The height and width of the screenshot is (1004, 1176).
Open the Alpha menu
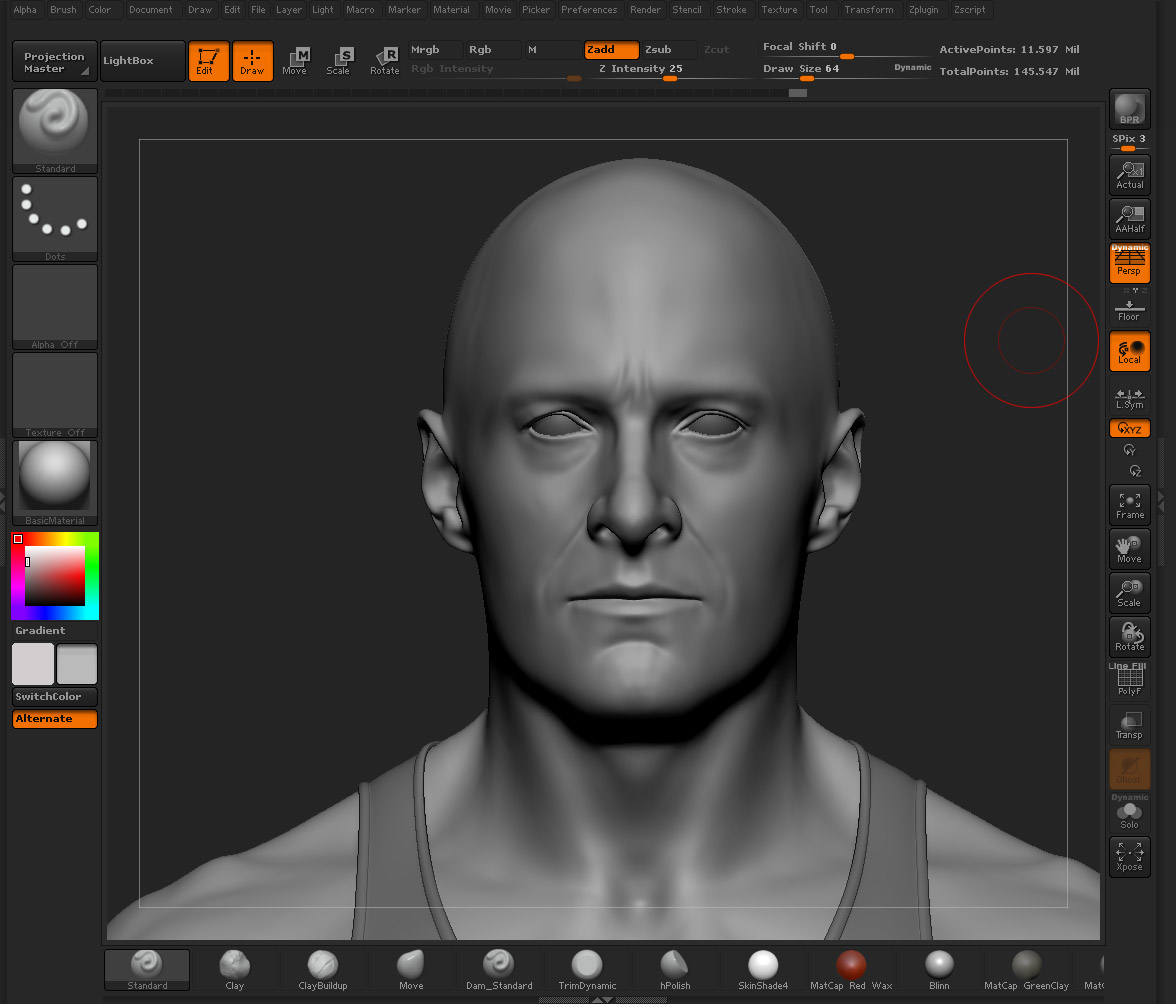(25, 10)
